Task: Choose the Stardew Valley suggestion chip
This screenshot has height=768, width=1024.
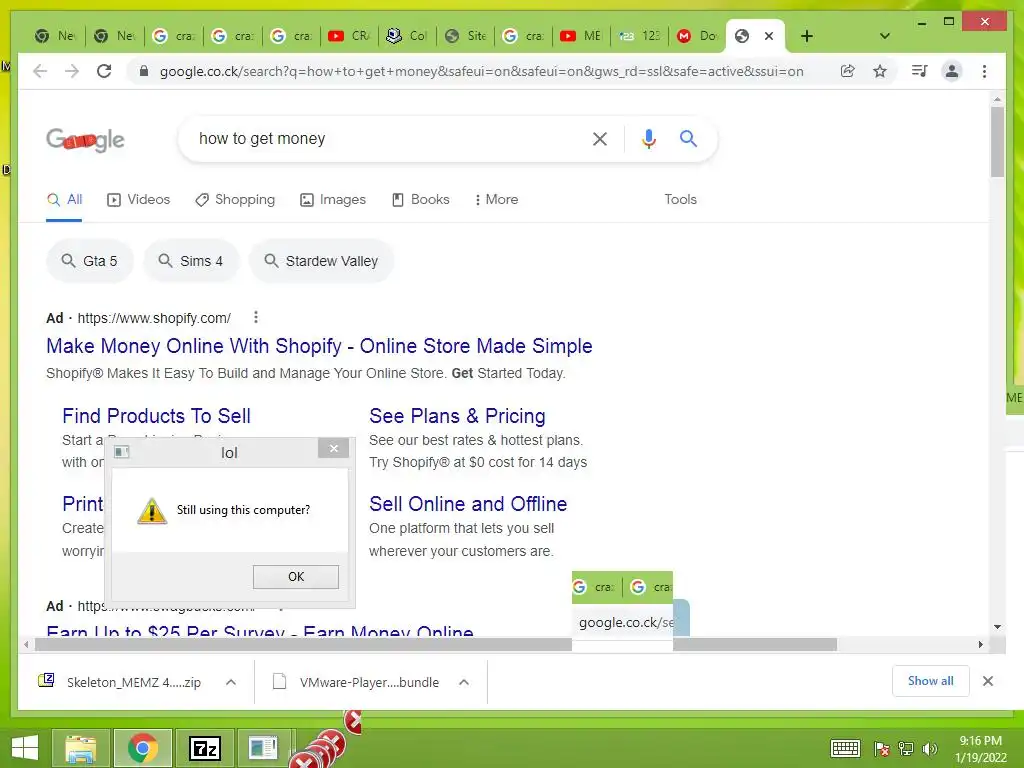Action: (x=321, y=261)
